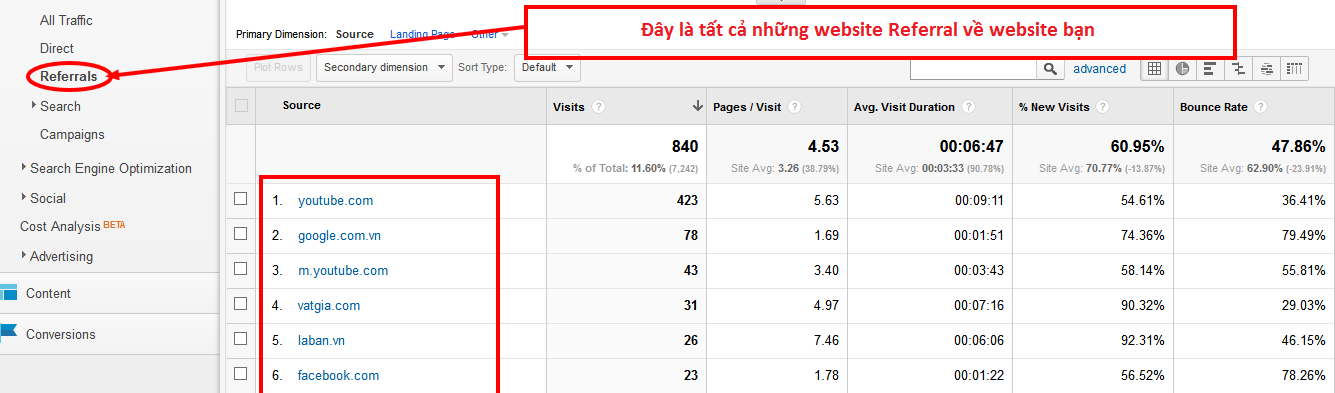
Task: Select Referrals in sidebar
Action: point(69,76)
